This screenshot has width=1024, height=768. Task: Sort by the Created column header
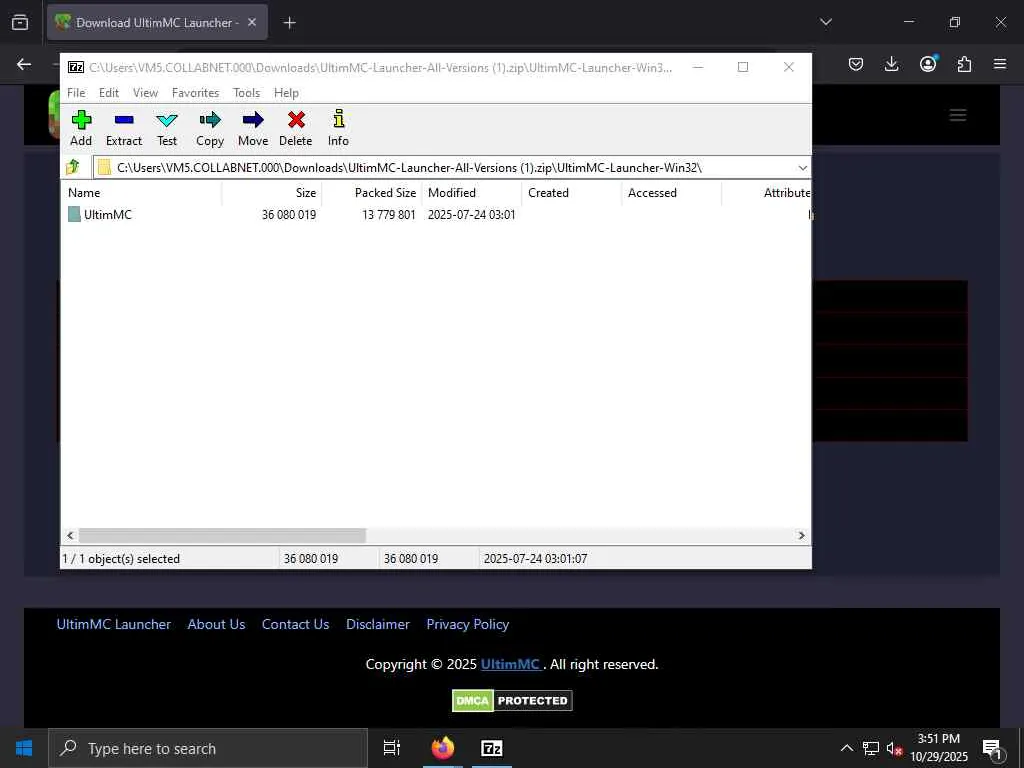coord(571,193)
